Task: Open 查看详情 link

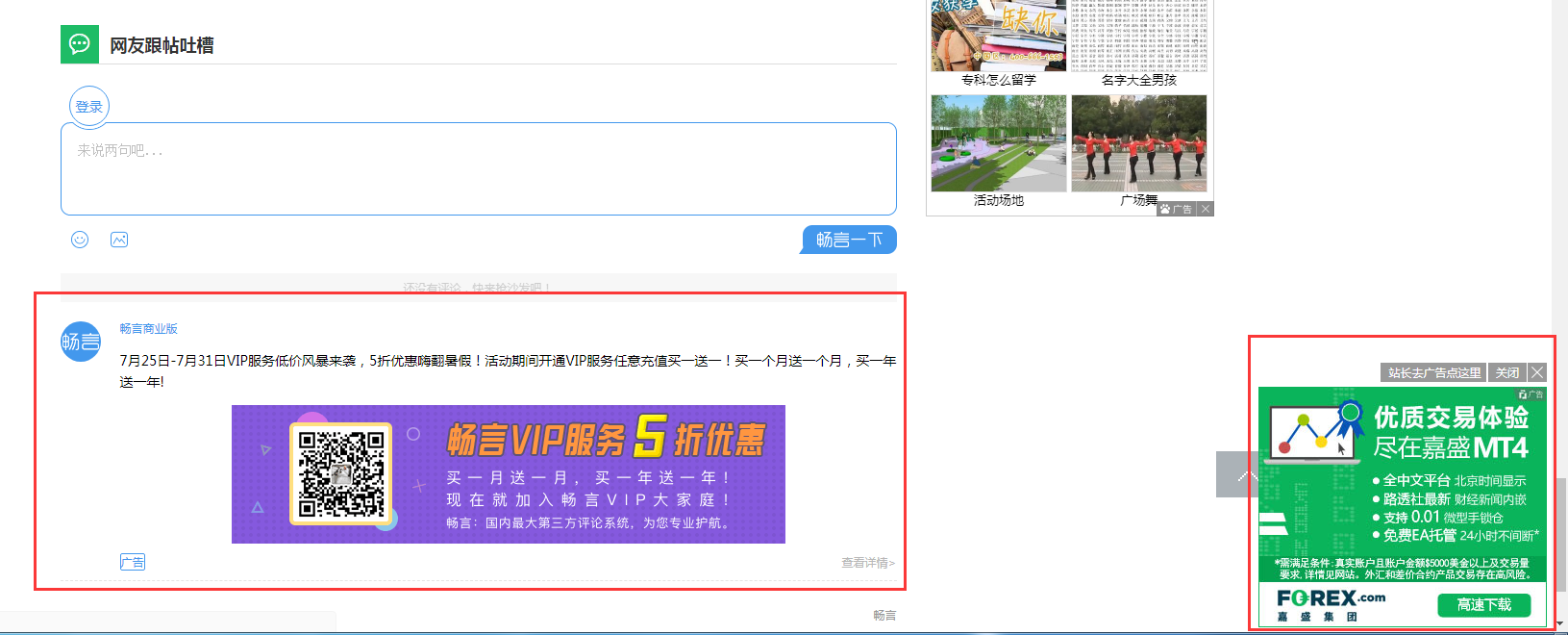Action: tap(868, 563)
